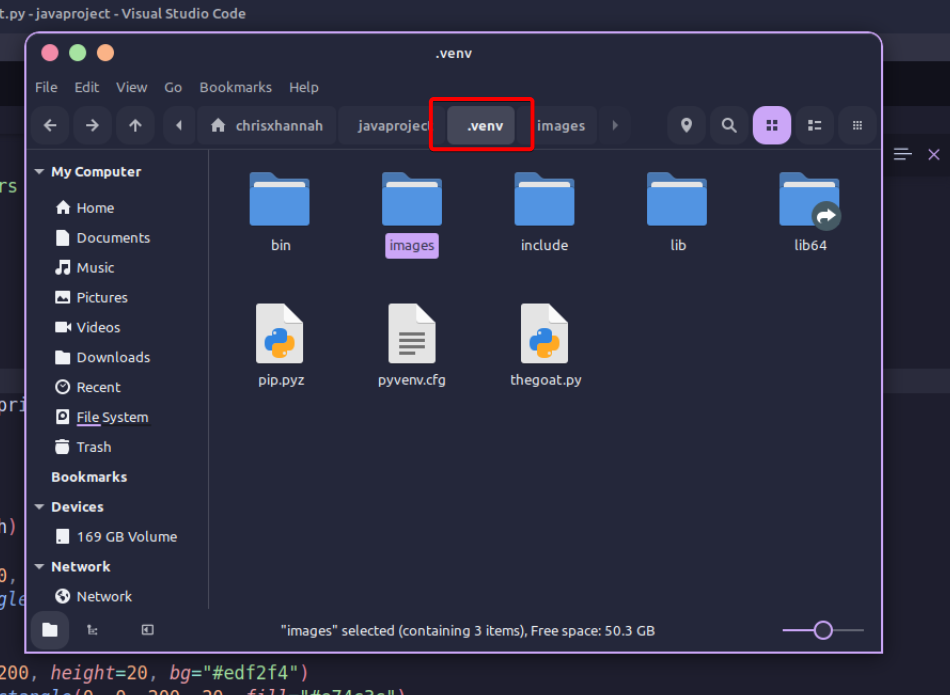Open the bin folder
The height and width of the screenshot is (695, 950).
pos(280,211)
